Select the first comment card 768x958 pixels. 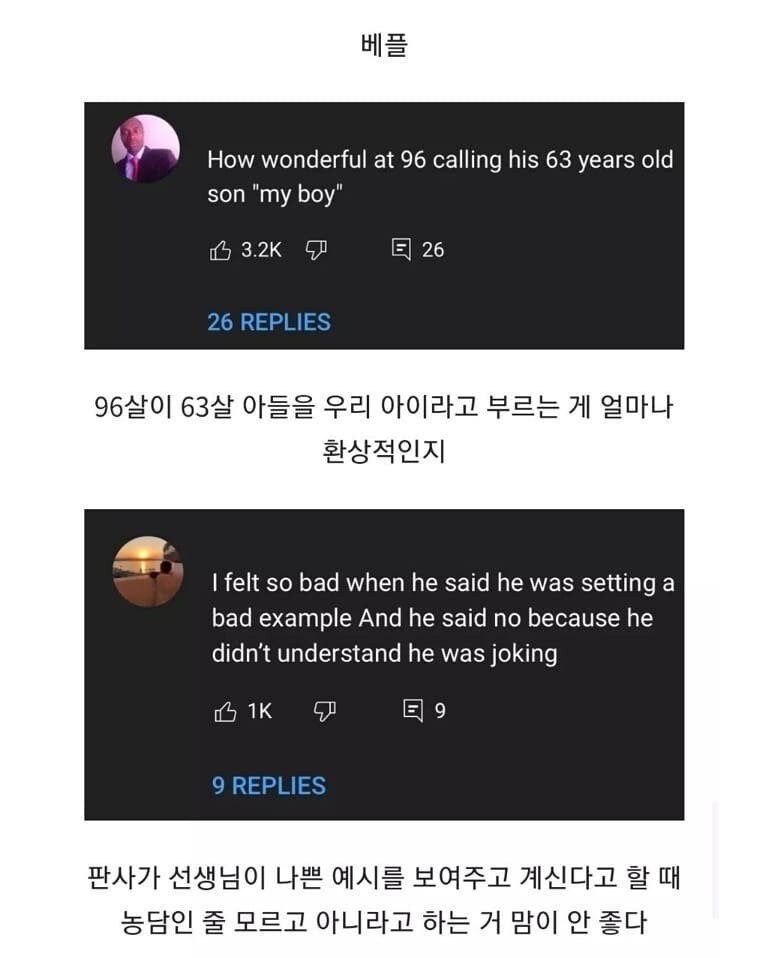click(384, 220)
